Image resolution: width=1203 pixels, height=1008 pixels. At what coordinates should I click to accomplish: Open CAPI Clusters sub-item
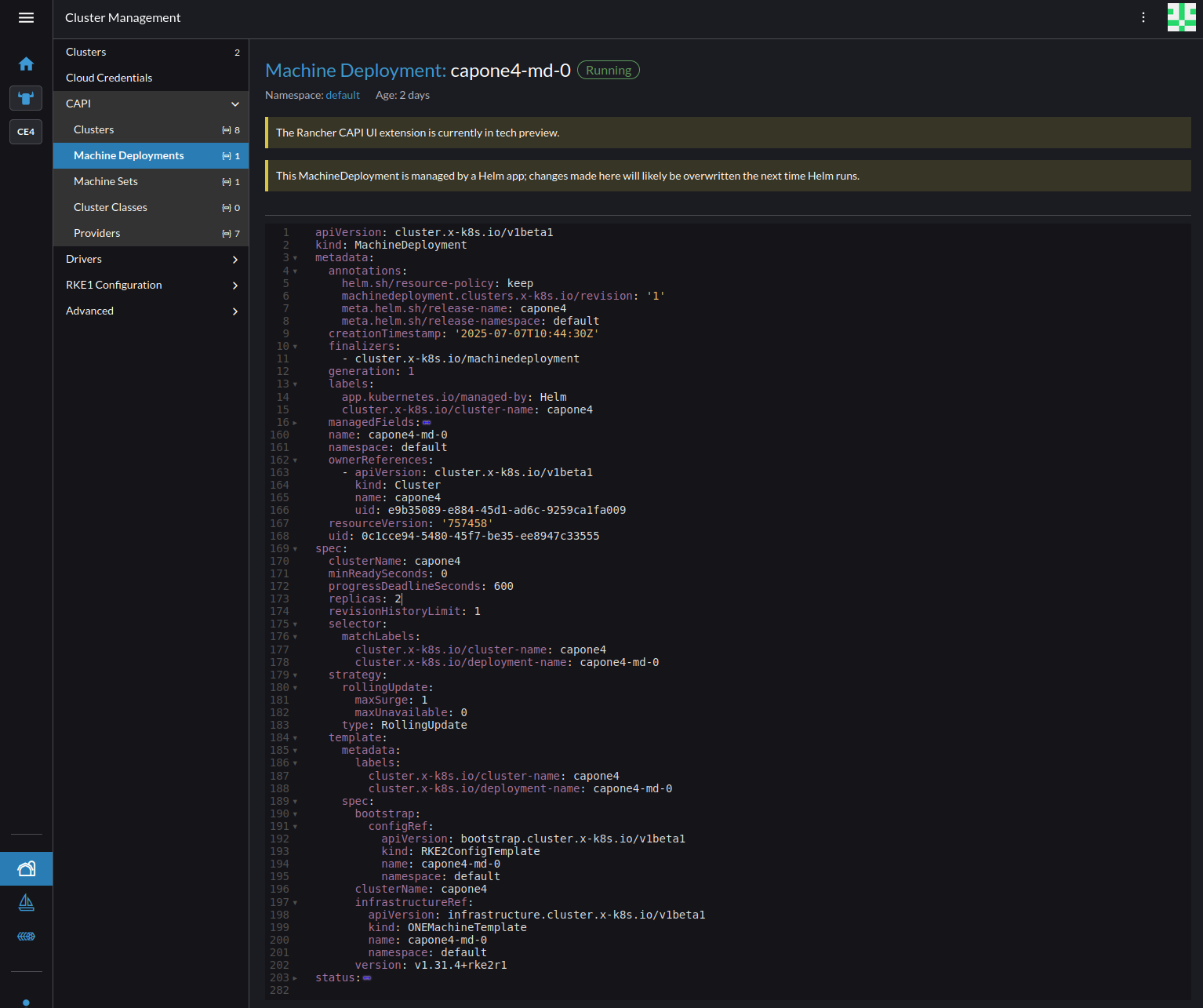coord(151,129)
